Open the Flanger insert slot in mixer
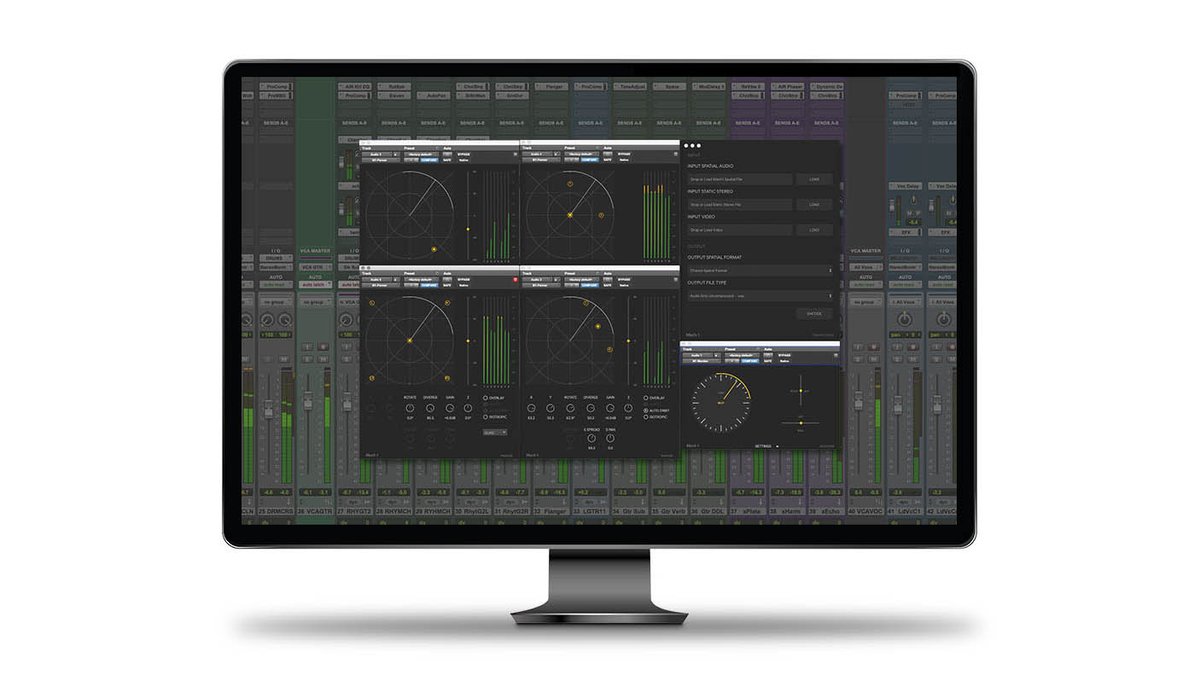This screenshot has width=1200, height=675. tap(551, 86)
